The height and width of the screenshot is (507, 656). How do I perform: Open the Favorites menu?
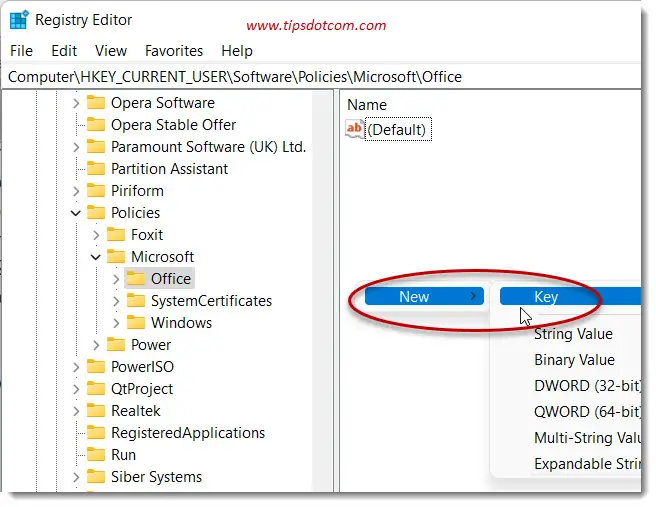175,50
